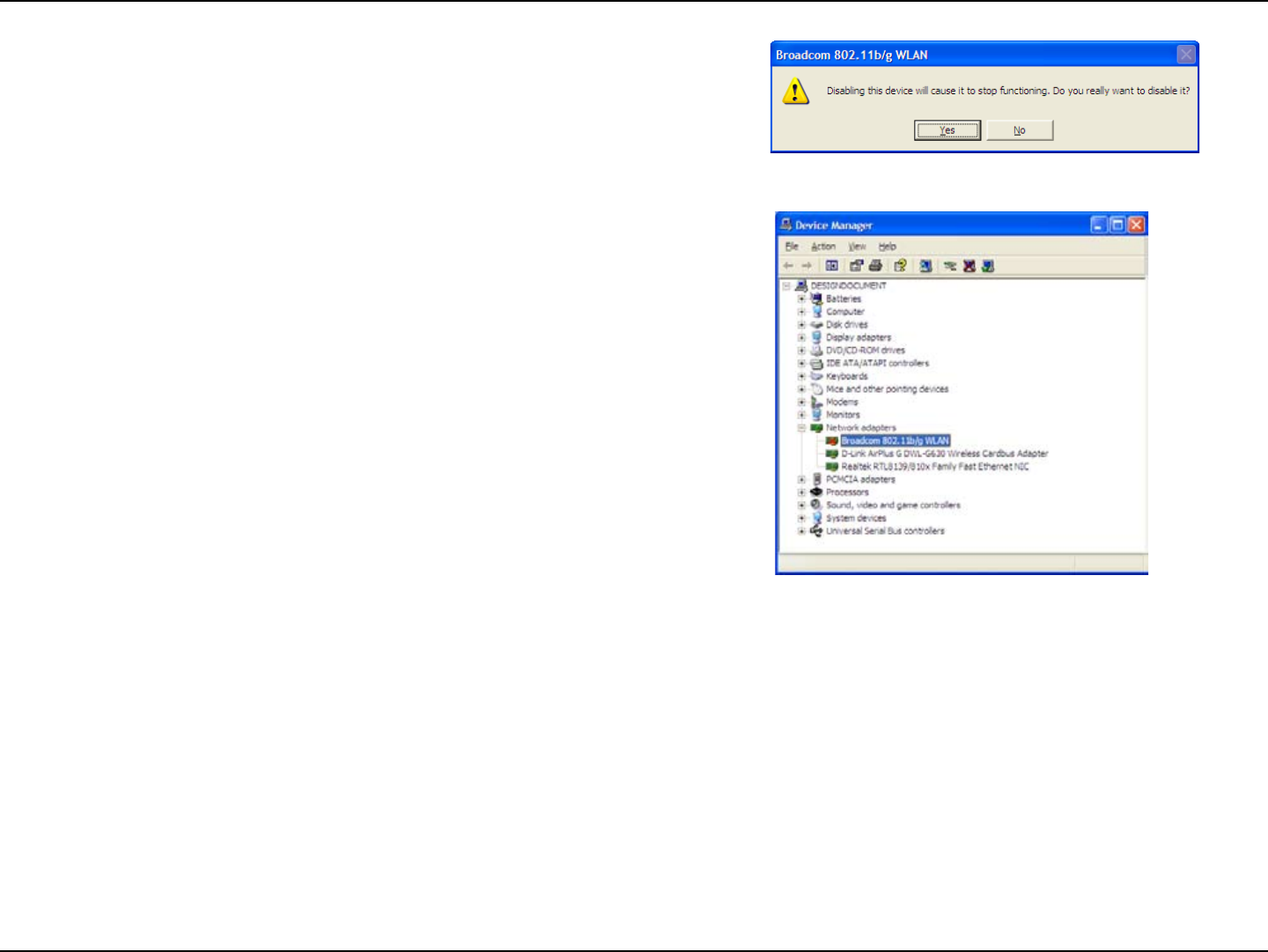Click the Enable device toolbar icon

tap(988, 266)
